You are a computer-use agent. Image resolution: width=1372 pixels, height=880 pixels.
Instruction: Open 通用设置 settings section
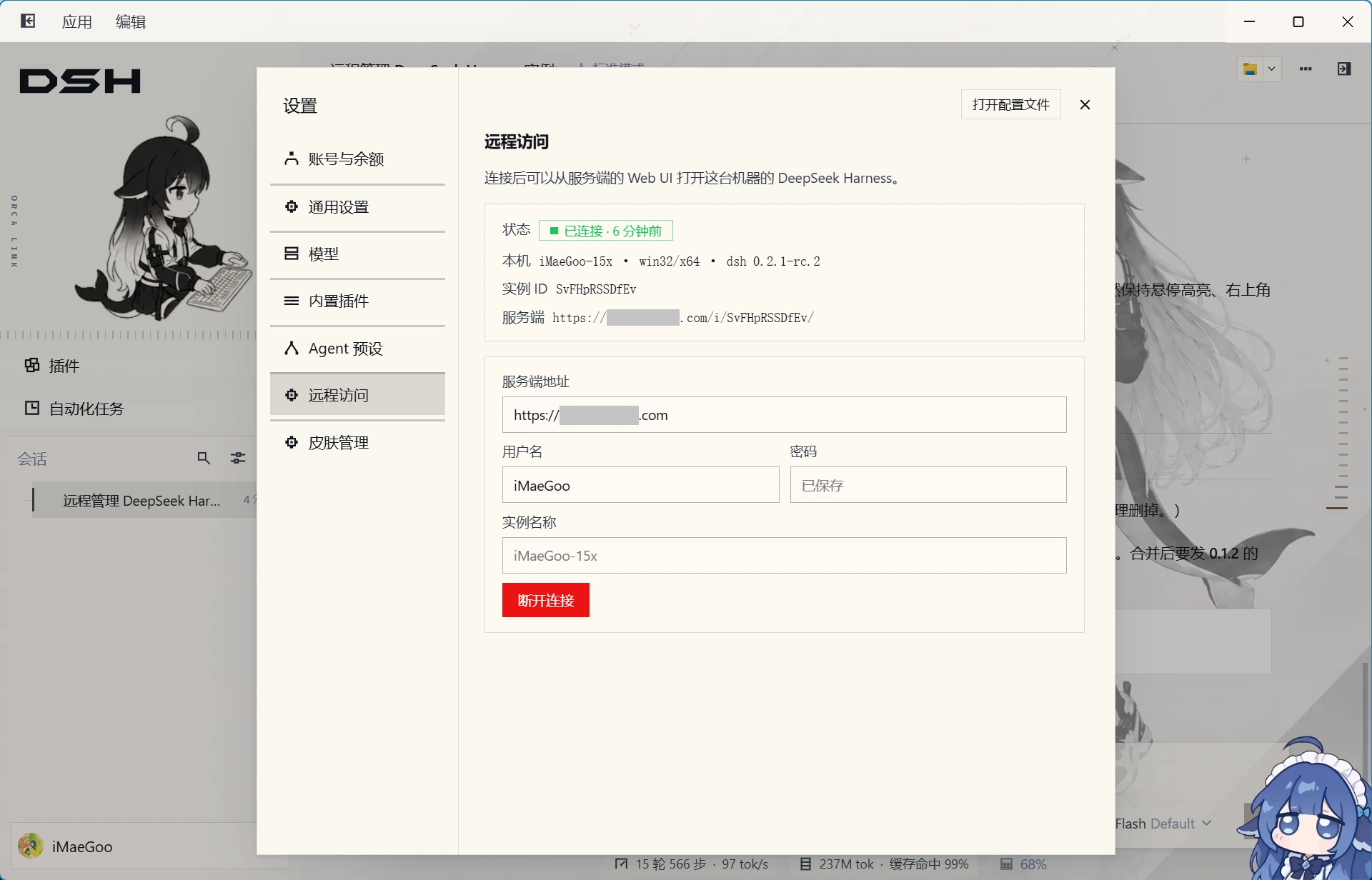[x=357, y=207]
